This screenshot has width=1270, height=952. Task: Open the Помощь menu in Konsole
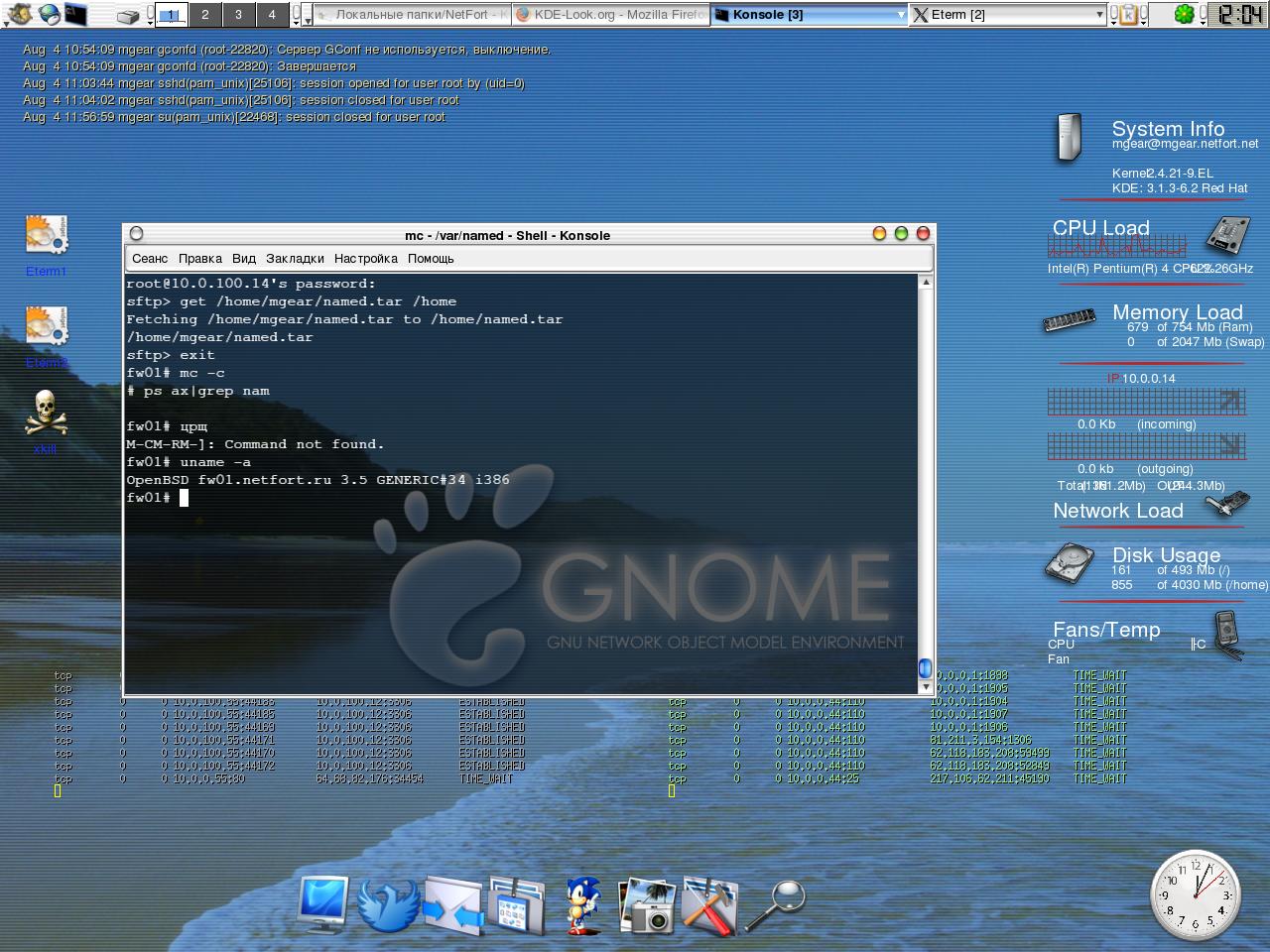(431, 259)
